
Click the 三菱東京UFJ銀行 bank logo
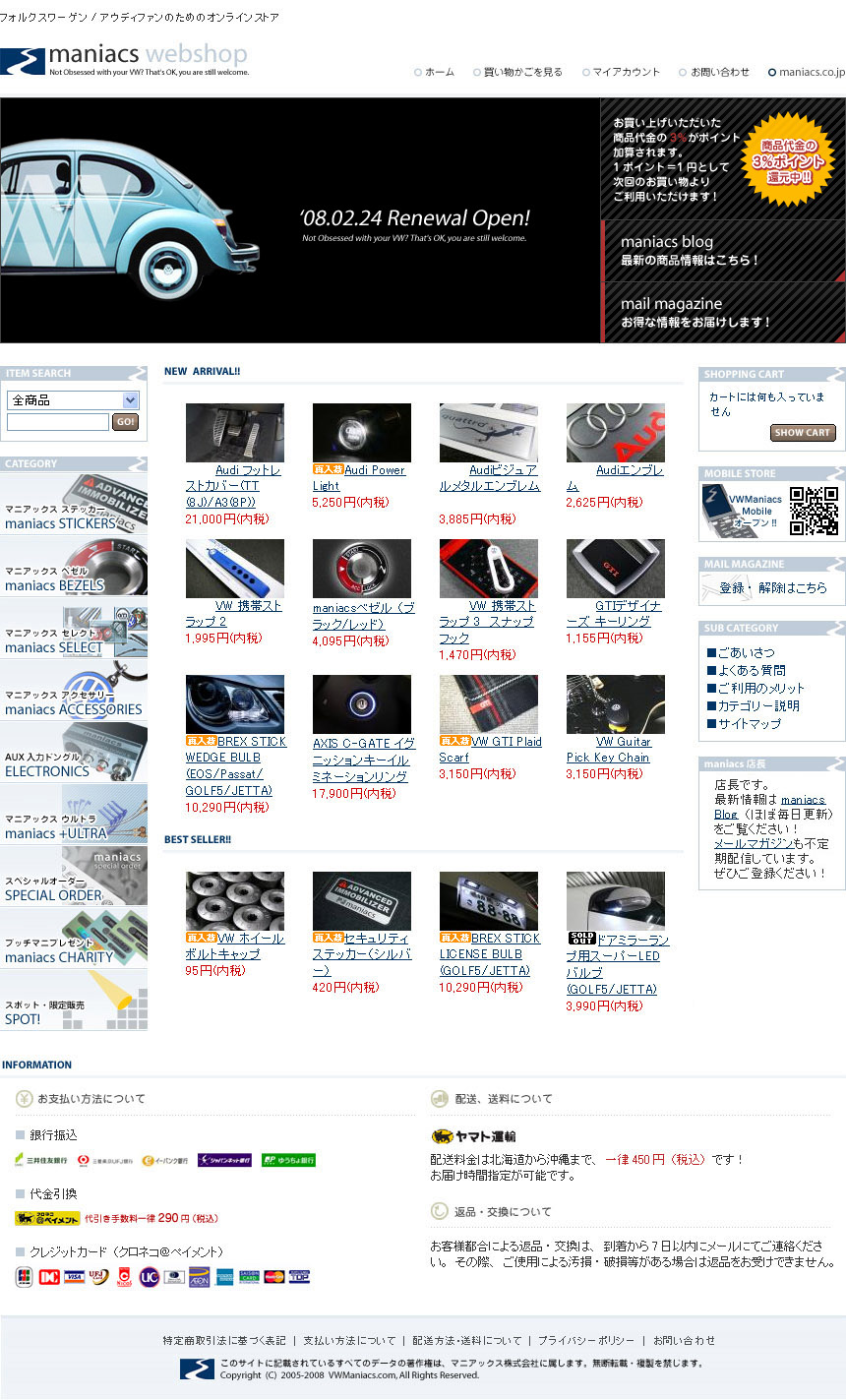[x=104, y=1160]
